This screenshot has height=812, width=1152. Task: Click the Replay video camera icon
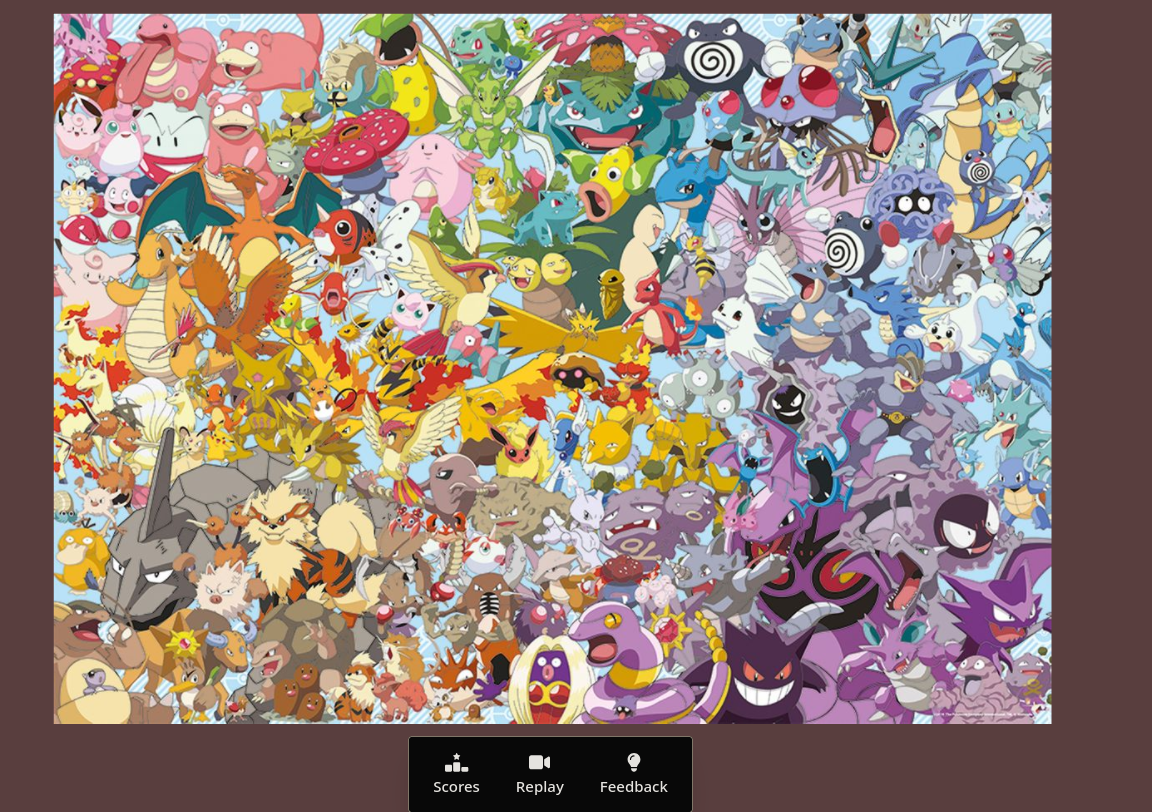click(x=539, y=763)
